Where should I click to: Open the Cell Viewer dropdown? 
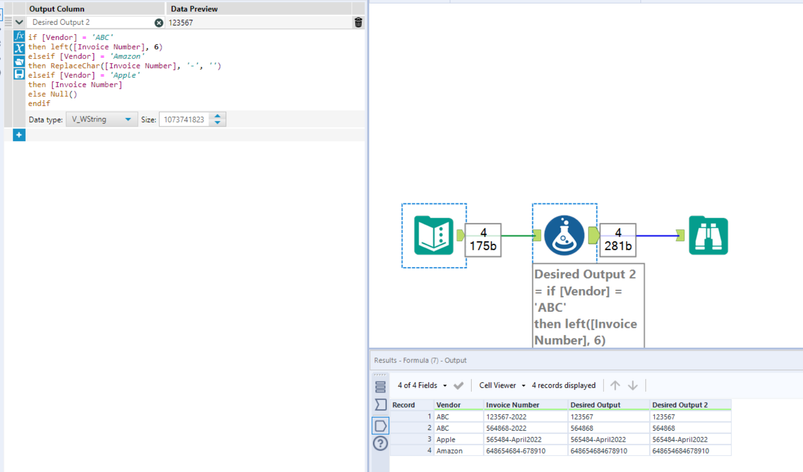click(x=502, y=385)
